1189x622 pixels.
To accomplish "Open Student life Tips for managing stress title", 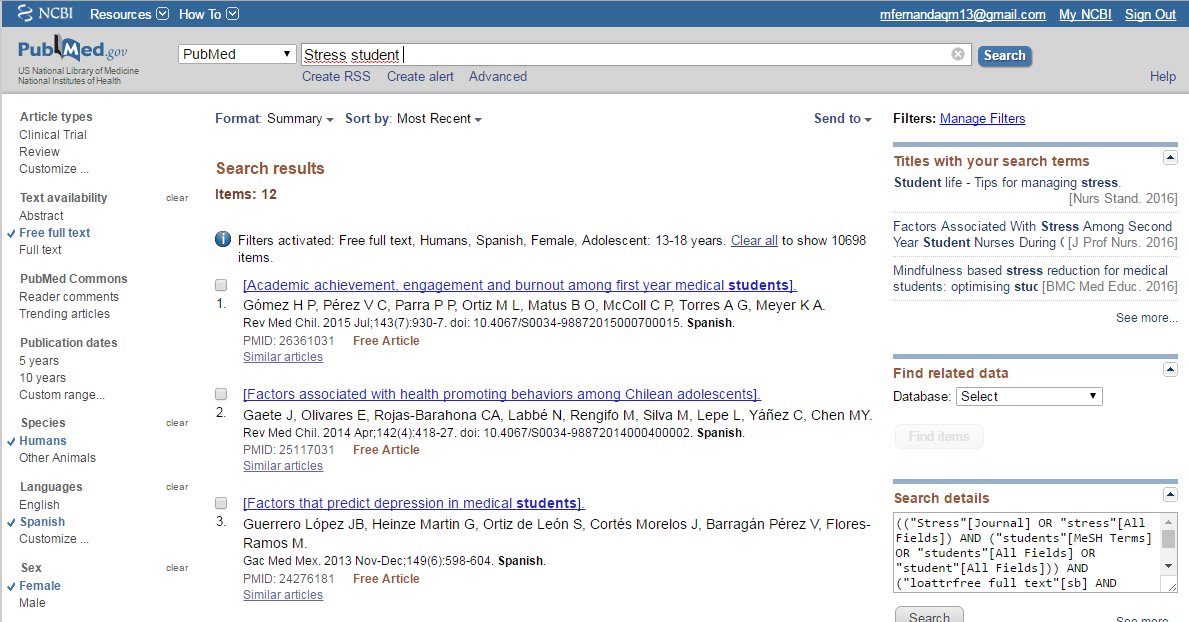I will coord(1007,183).
